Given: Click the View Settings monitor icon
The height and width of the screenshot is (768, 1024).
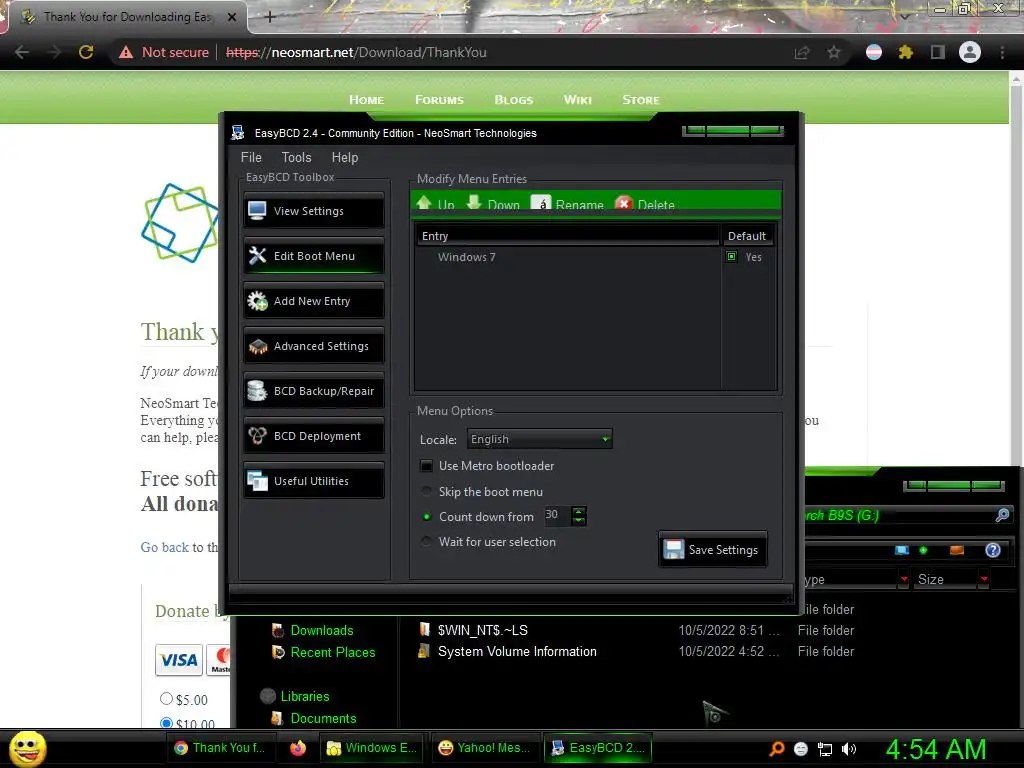Looking at the screenshot, I should pyautogui.click(x=257, y=211).
